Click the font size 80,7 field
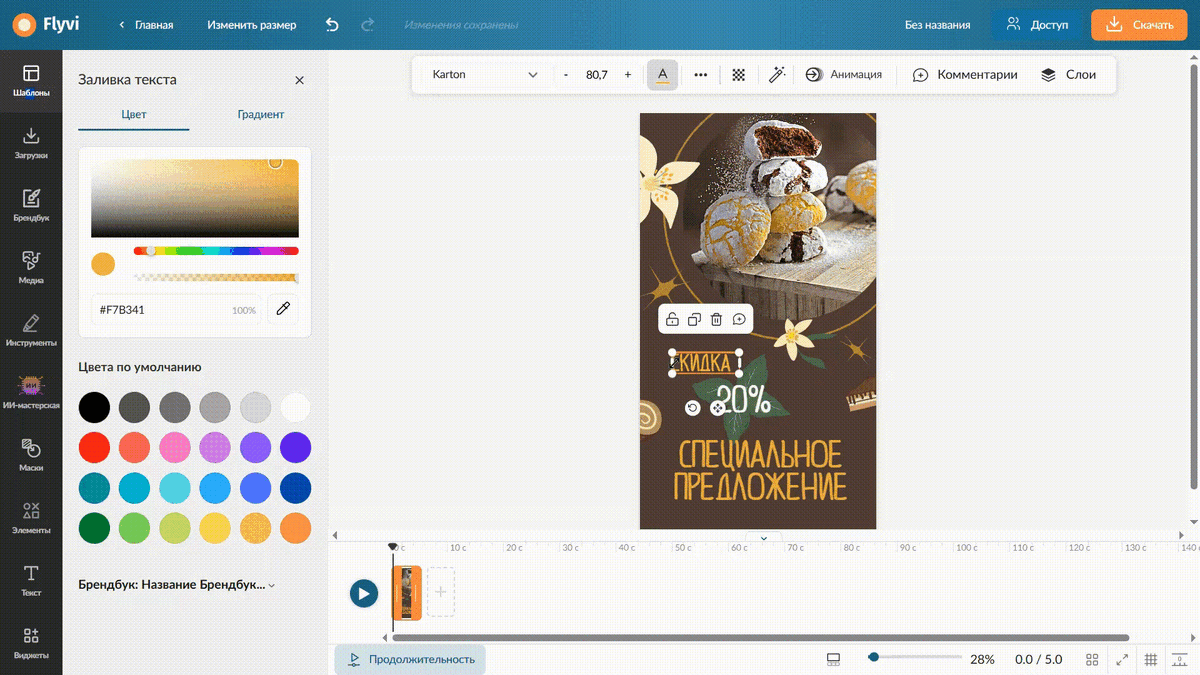 [x=597, y=75]
